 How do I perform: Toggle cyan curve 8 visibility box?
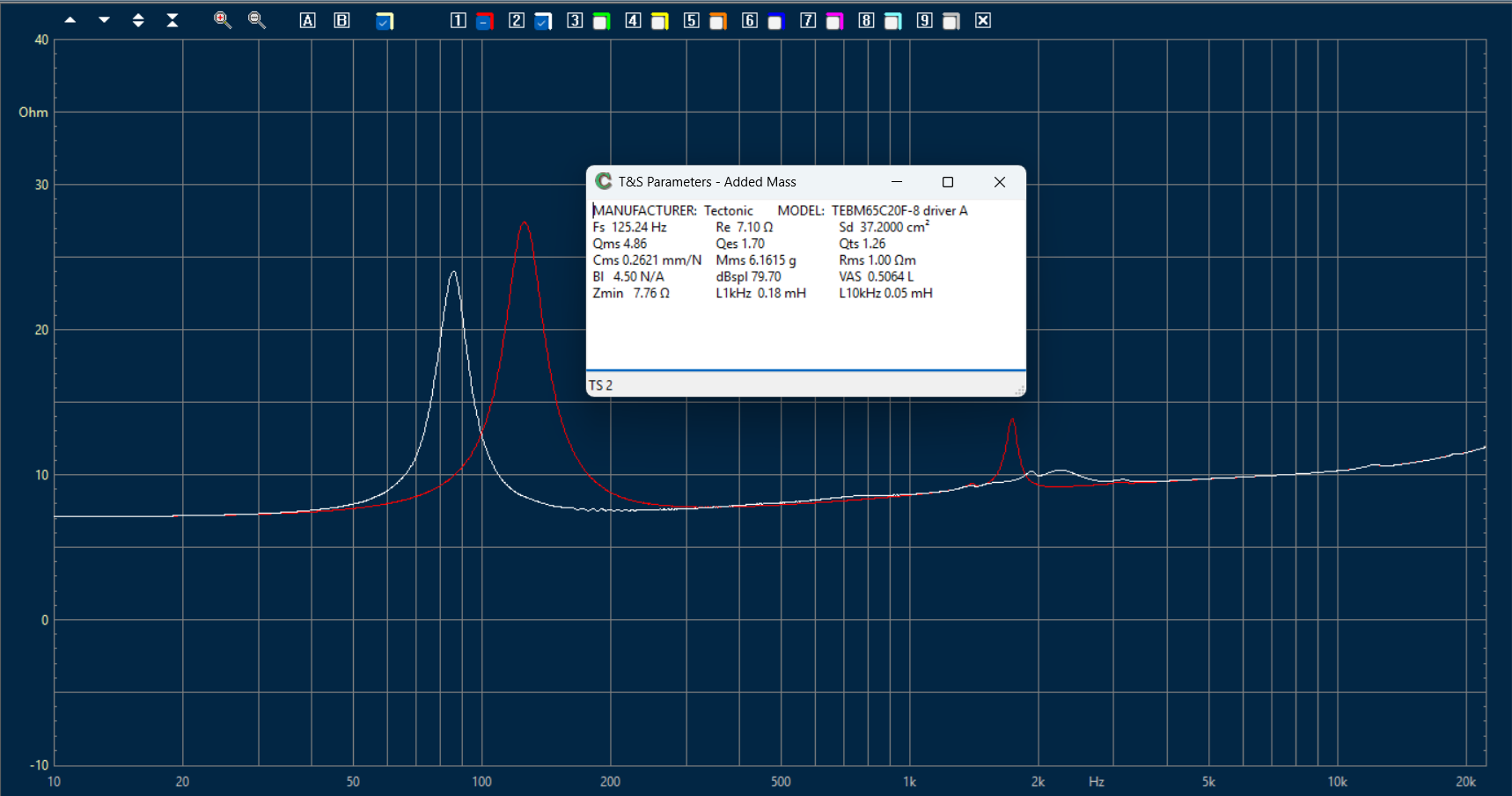(x=892, y=21)
